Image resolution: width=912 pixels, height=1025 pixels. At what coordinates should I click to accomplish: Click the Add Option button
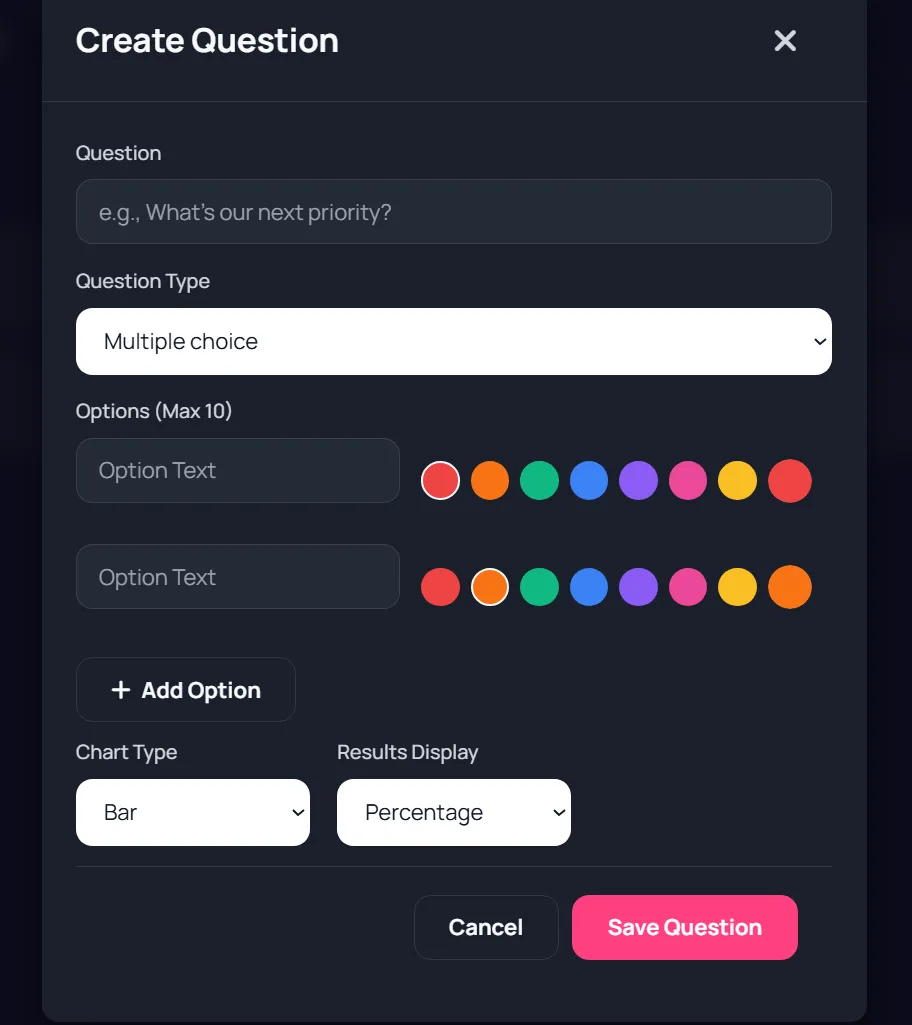pyautogui.click(x=185, y=689)
